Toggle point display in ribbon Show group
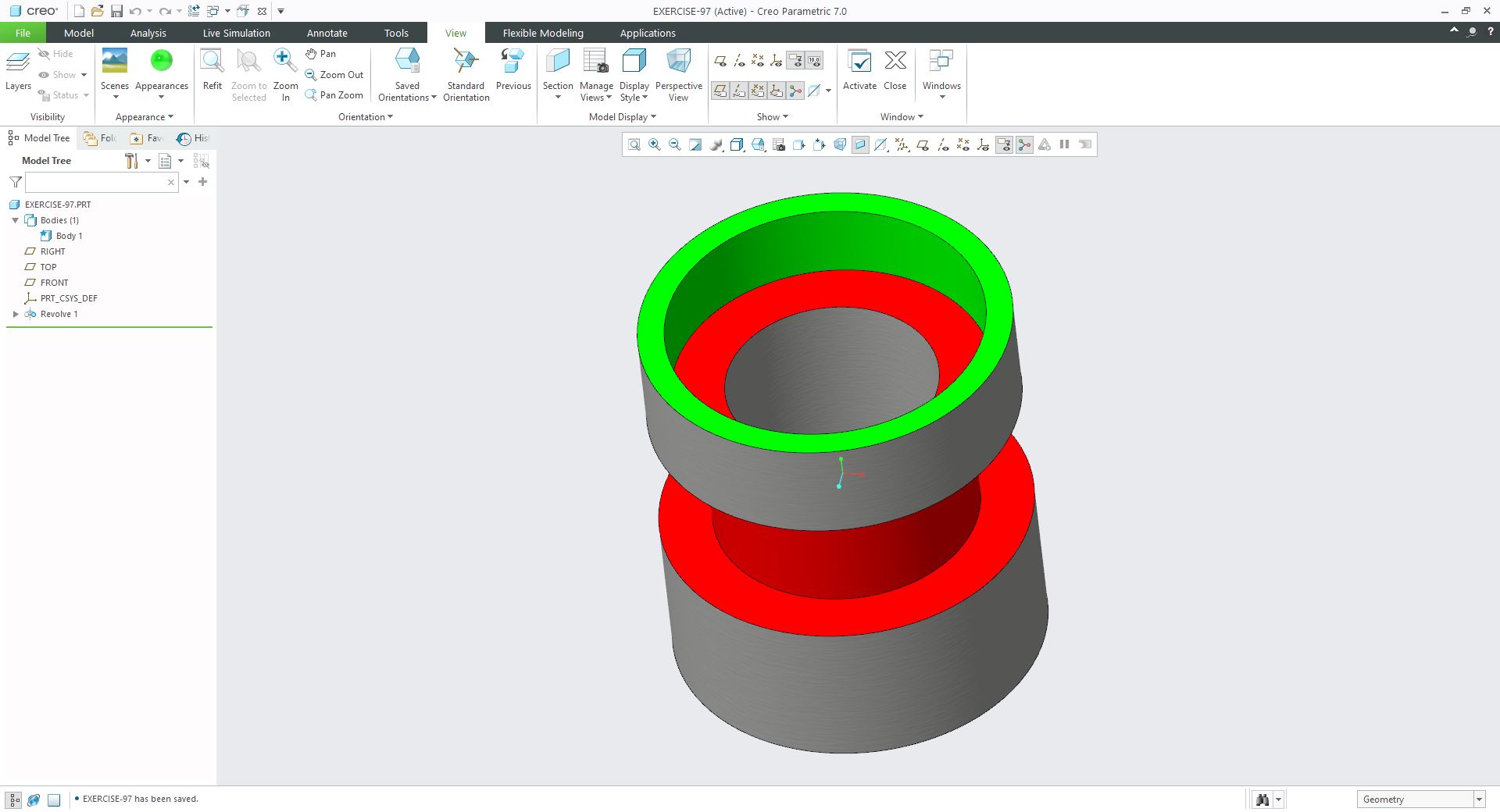This screenshot has width=1500, height=812. (x=758, y=60)
